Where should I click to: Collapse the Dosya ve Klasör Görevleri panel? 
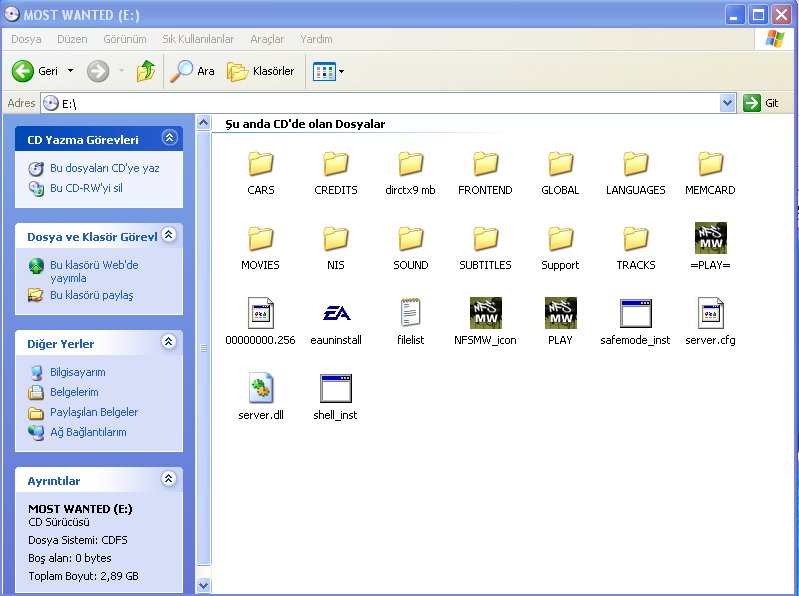point(169,234)
